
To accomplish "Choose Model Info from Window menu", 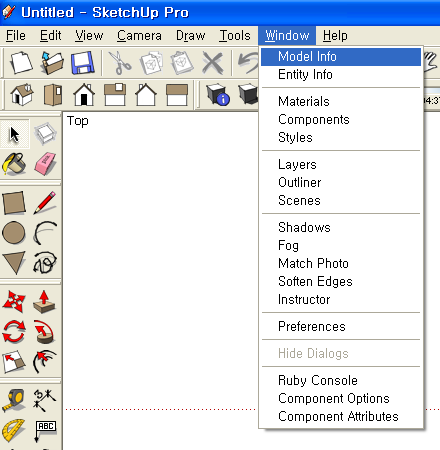I will pyautogui.click(x=341, y=57).
